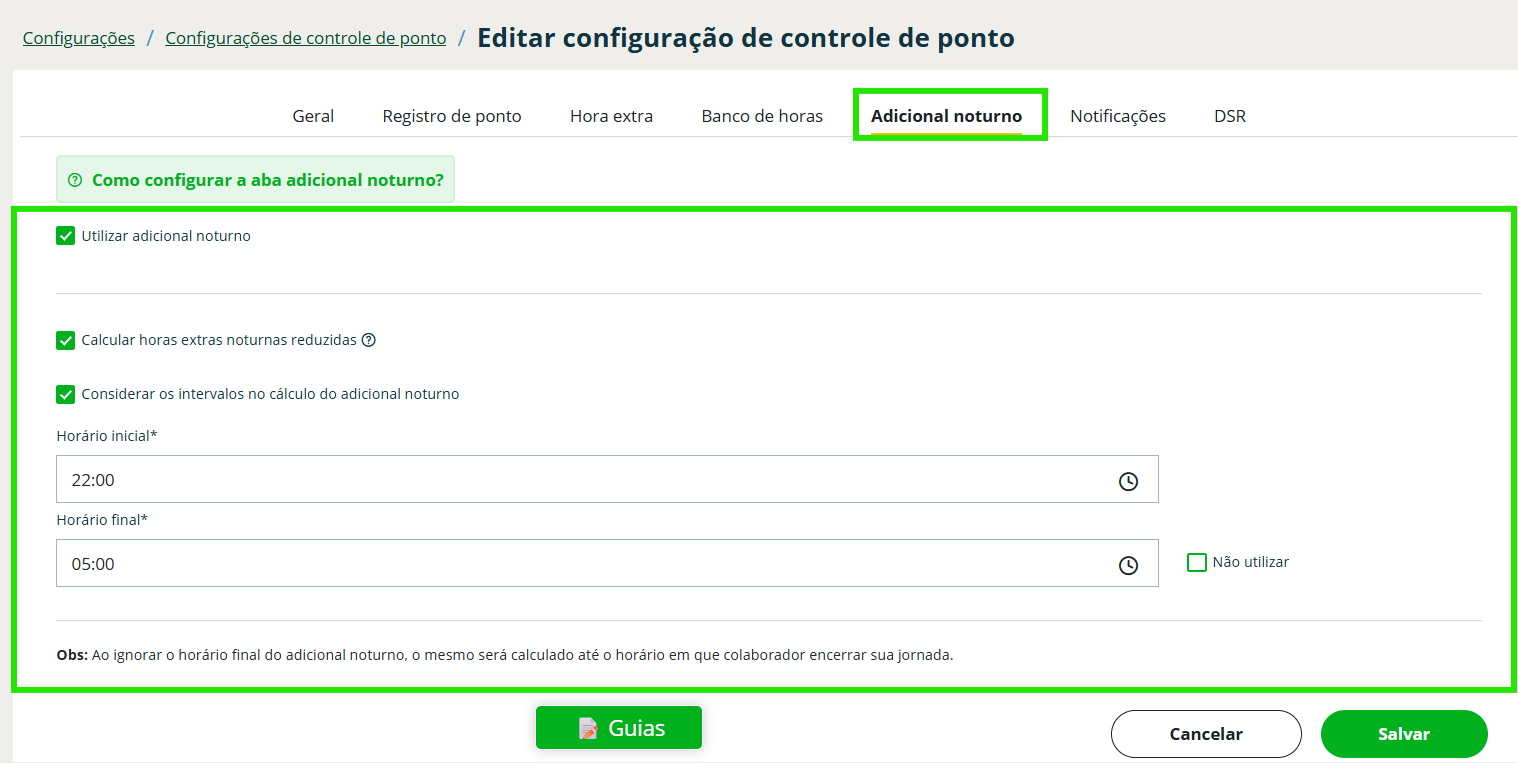Click the question mark icon in the green help banner

coord(75,180)
